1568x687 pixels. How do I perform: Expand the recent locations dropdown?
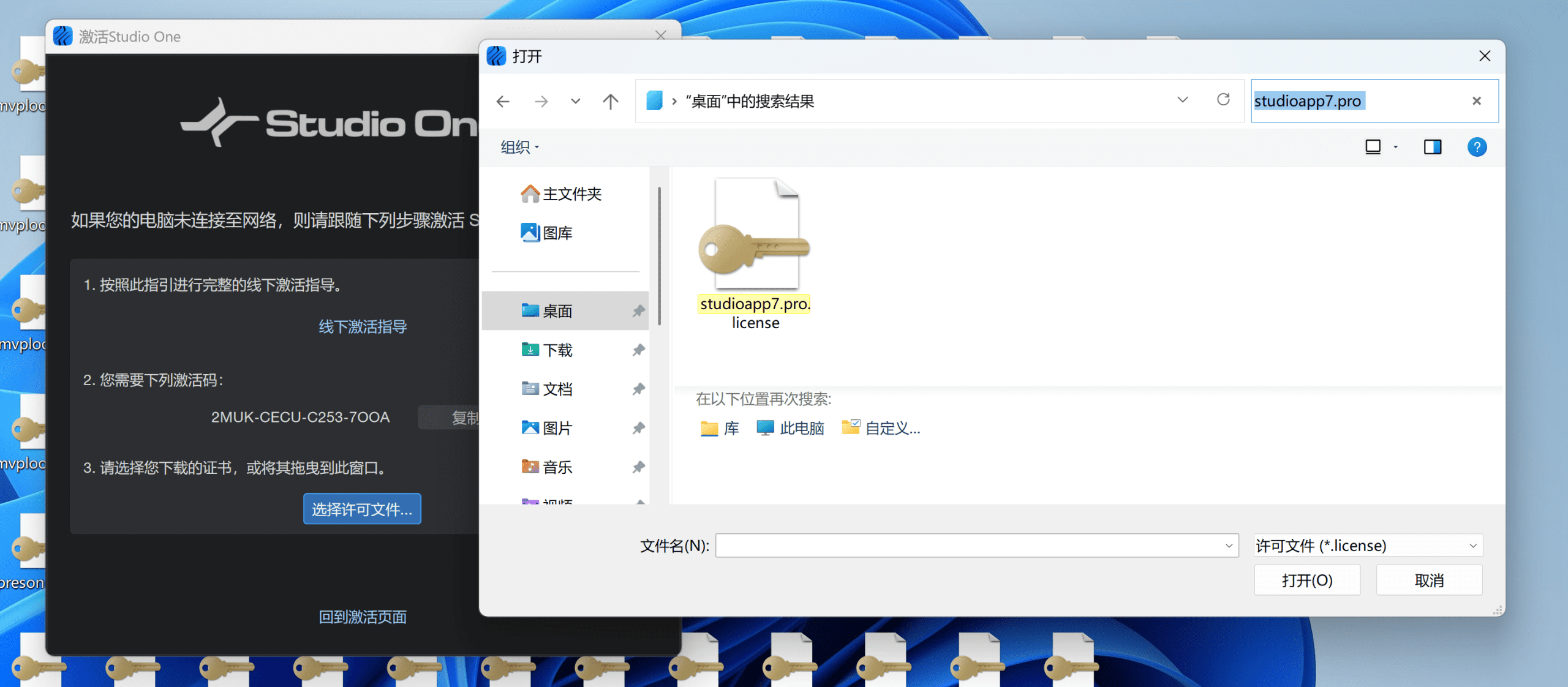575,101
